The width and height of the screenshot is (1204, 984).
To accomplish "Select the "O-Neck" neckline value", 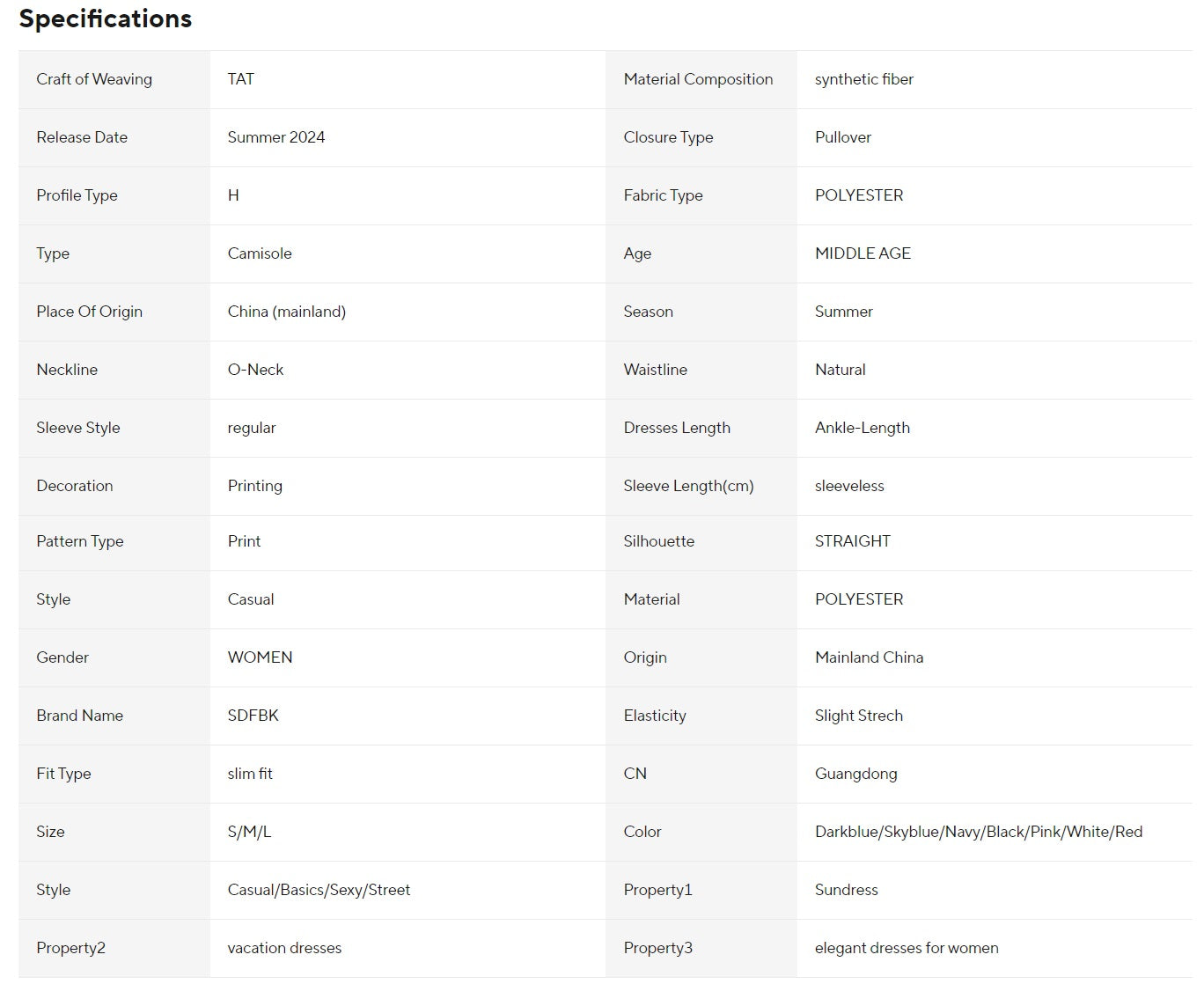I will pos(255,370).
